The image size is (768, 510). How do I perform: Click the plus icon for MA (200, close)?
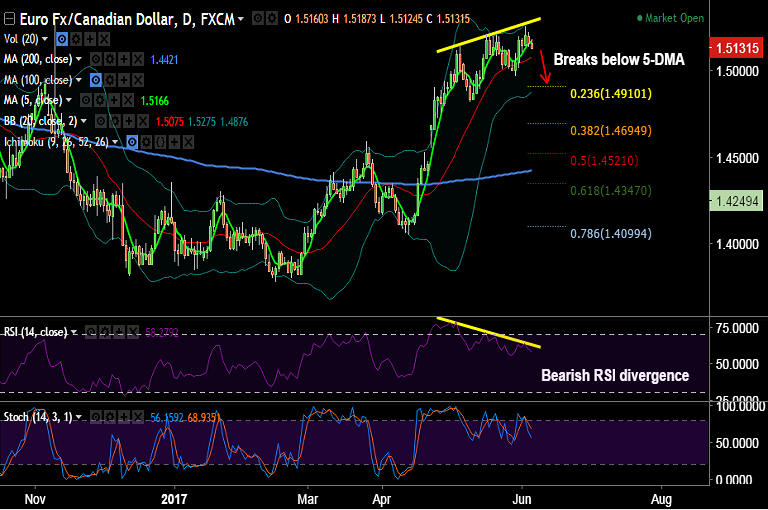[124, 59]
